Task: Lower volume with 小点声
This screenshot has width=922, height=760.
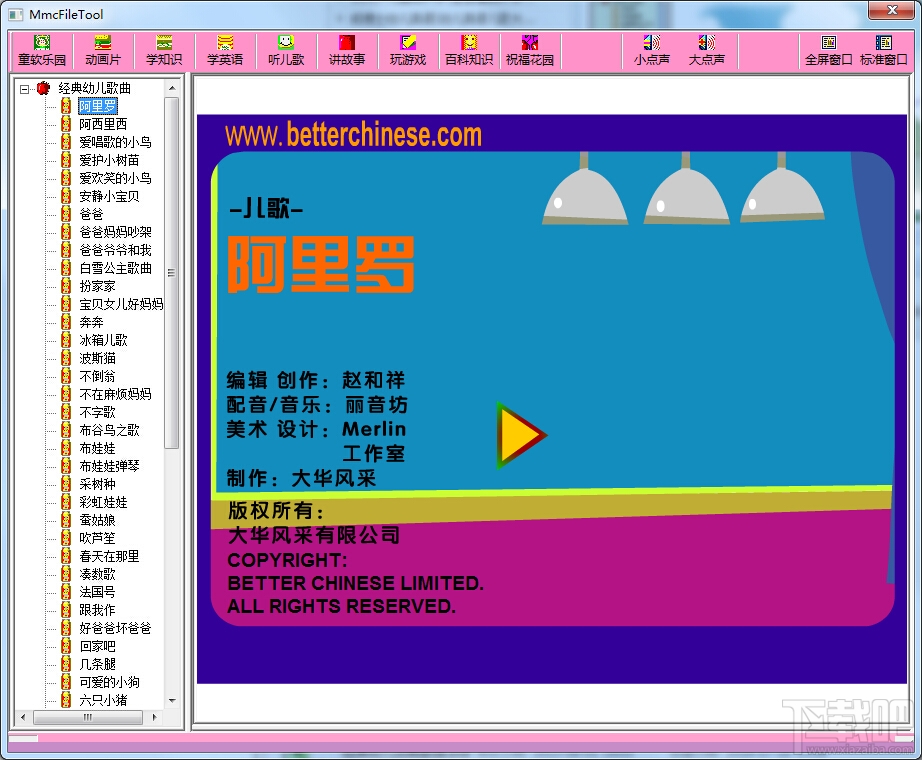Action: (652, 51)
